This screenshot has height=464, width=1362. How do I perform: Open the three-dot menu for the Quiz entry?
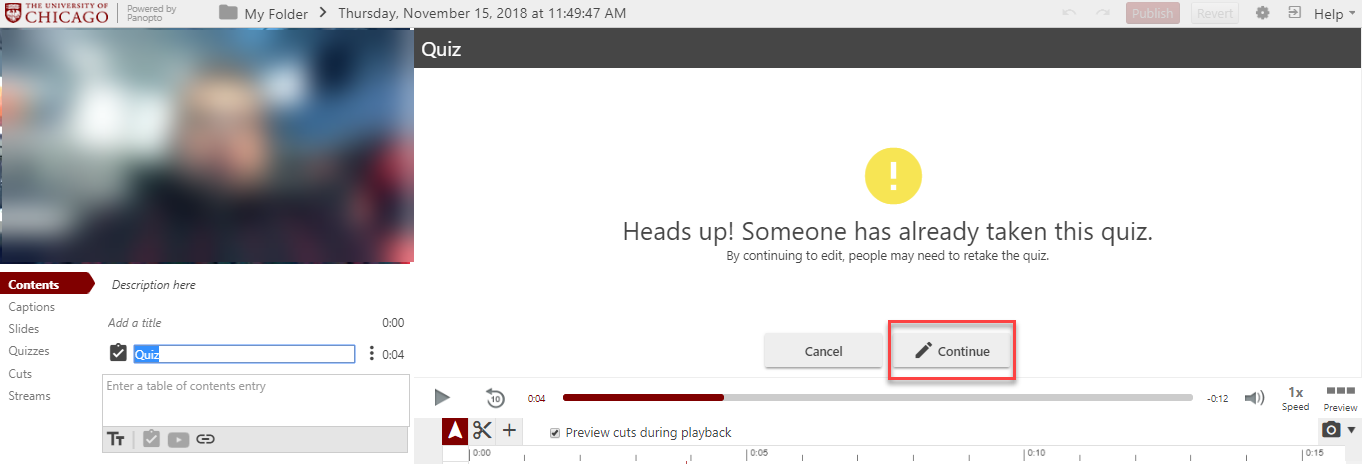click(x=371, y=353)
